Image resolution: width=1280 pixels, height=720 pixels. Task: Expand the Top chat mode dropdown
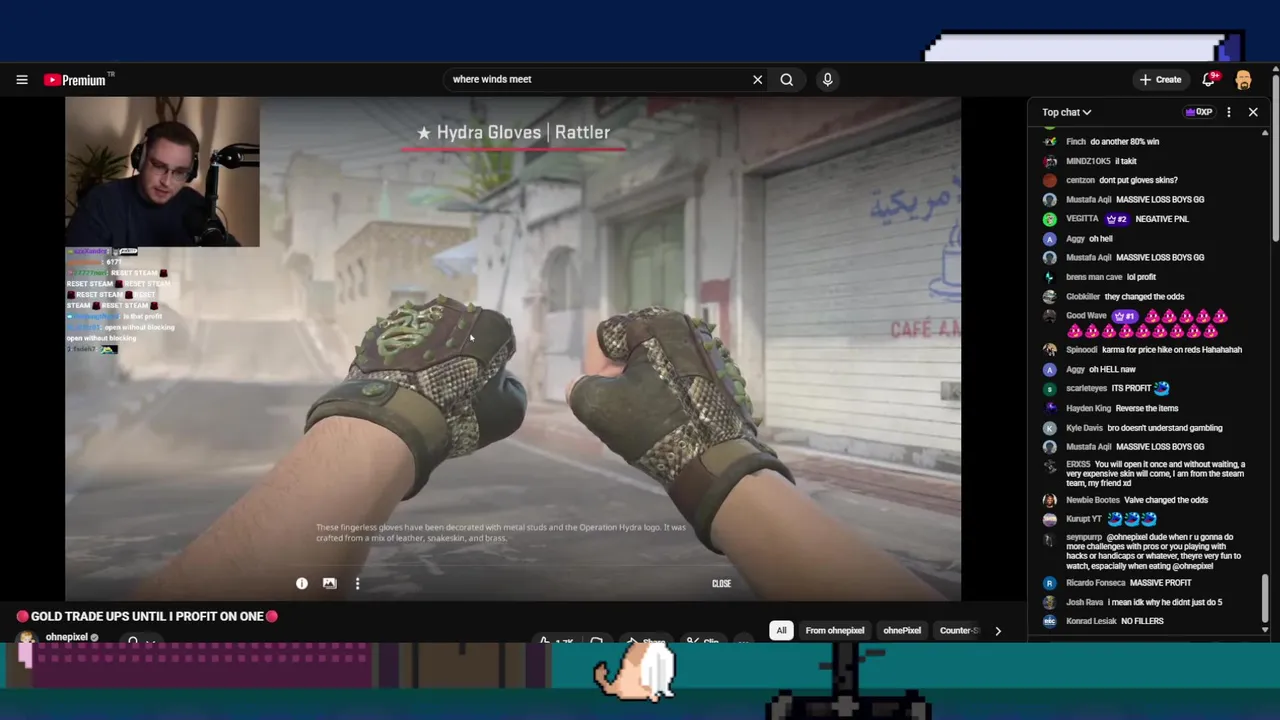pyautogui.click(x=1066, y=113)
